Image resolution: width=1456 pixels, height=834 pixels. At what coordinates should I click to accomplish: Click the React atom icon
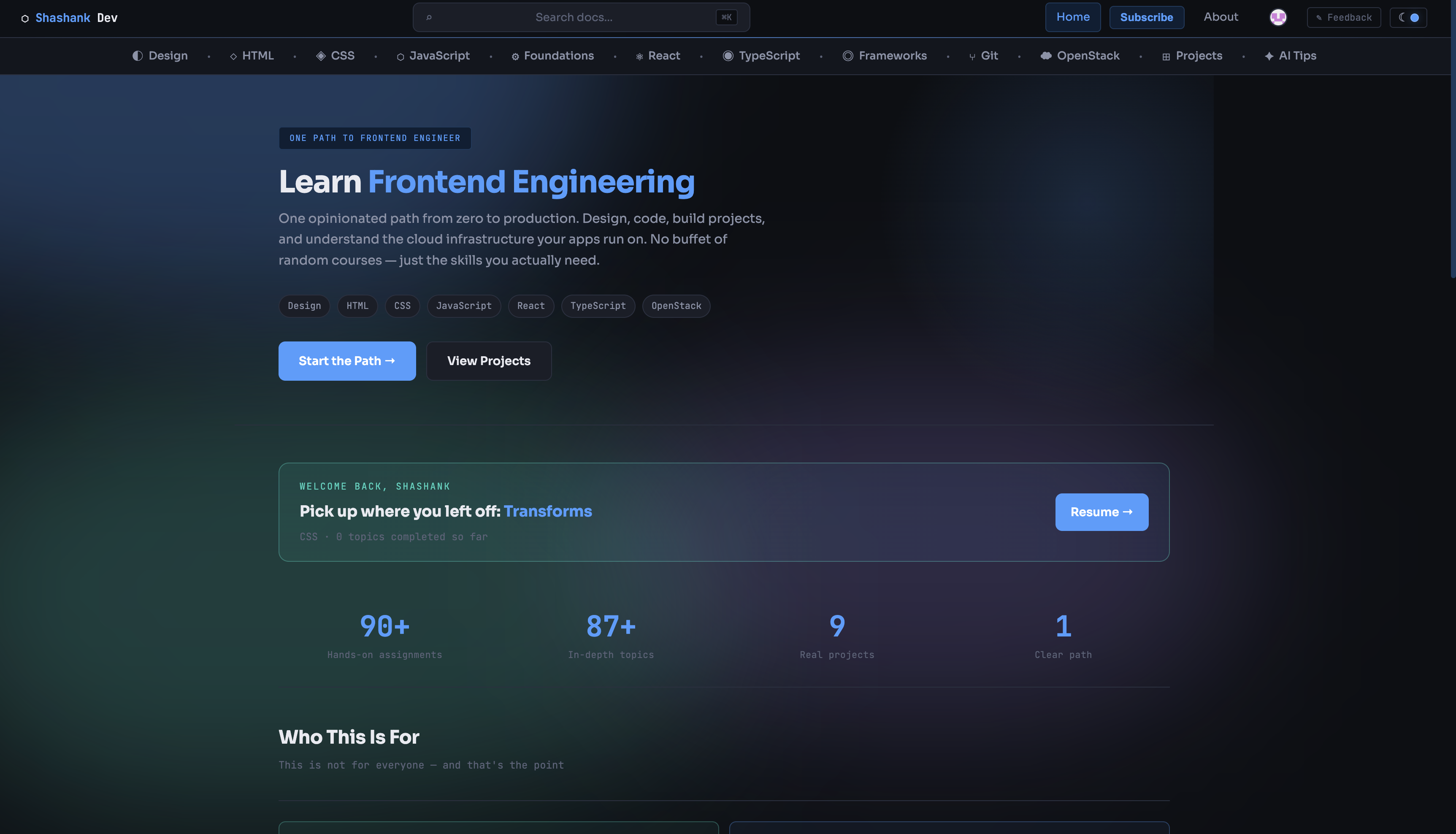point(639,56)
